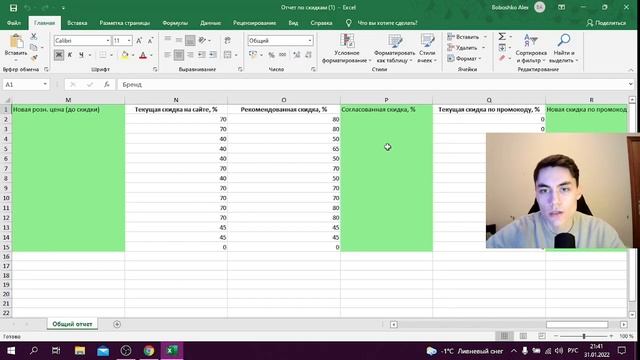Click the Fill down arrow icon

point(502,48)
